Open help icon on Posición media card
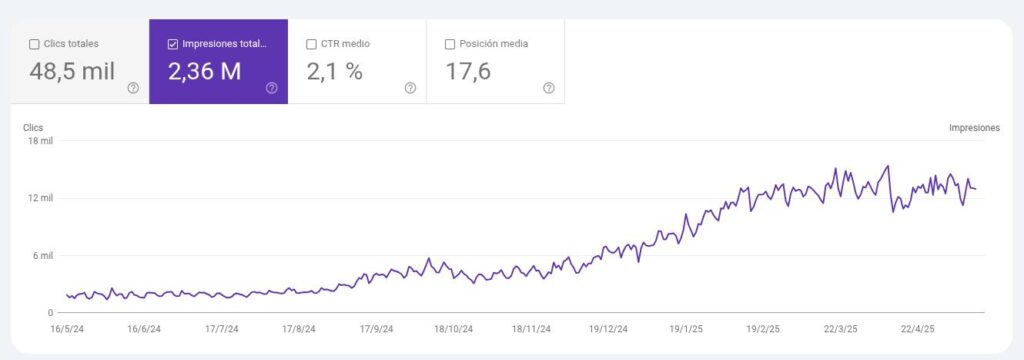Image resolution: width=1024 pixels, height=360 pixels. point(549,88)
